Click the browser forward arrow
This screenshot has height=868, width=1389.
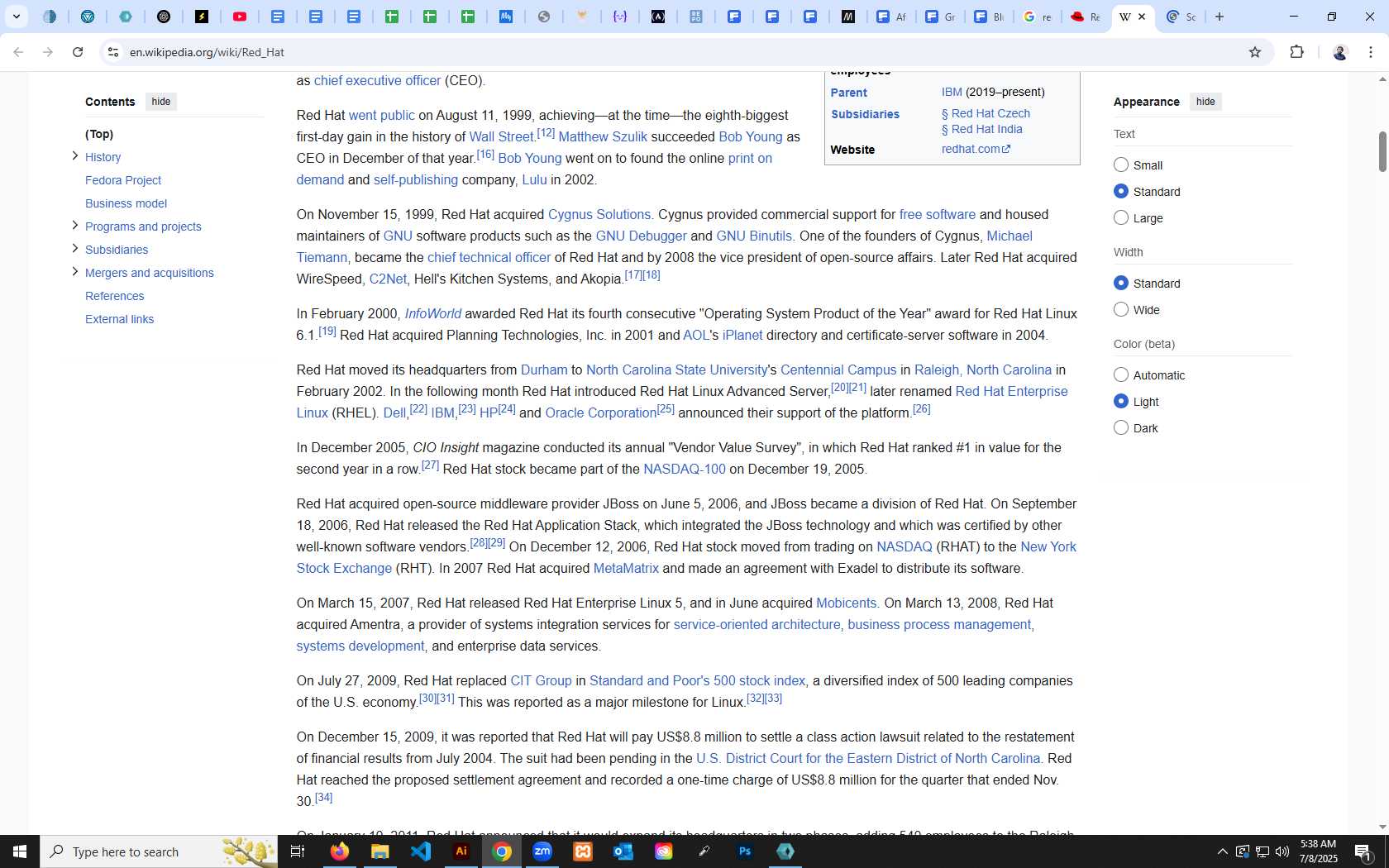(48, 52)
